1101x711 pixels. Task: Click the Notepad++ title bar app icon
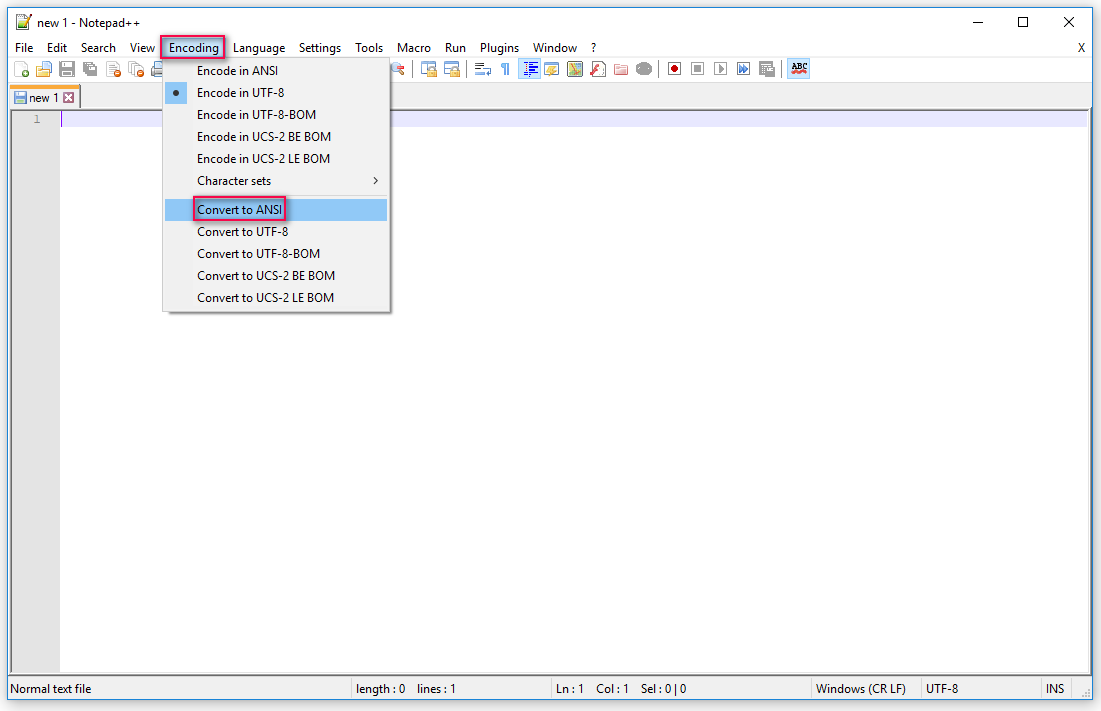click(24, 22)
